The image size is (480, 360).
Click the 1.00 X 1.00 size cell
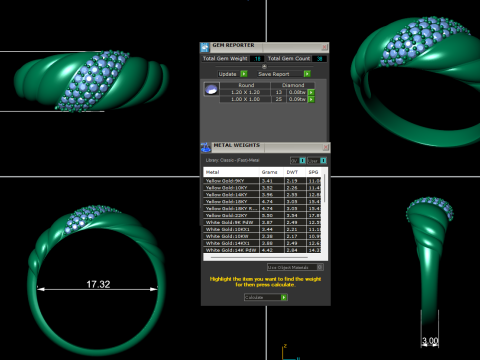pyautogui.click(x=245, y=99)
